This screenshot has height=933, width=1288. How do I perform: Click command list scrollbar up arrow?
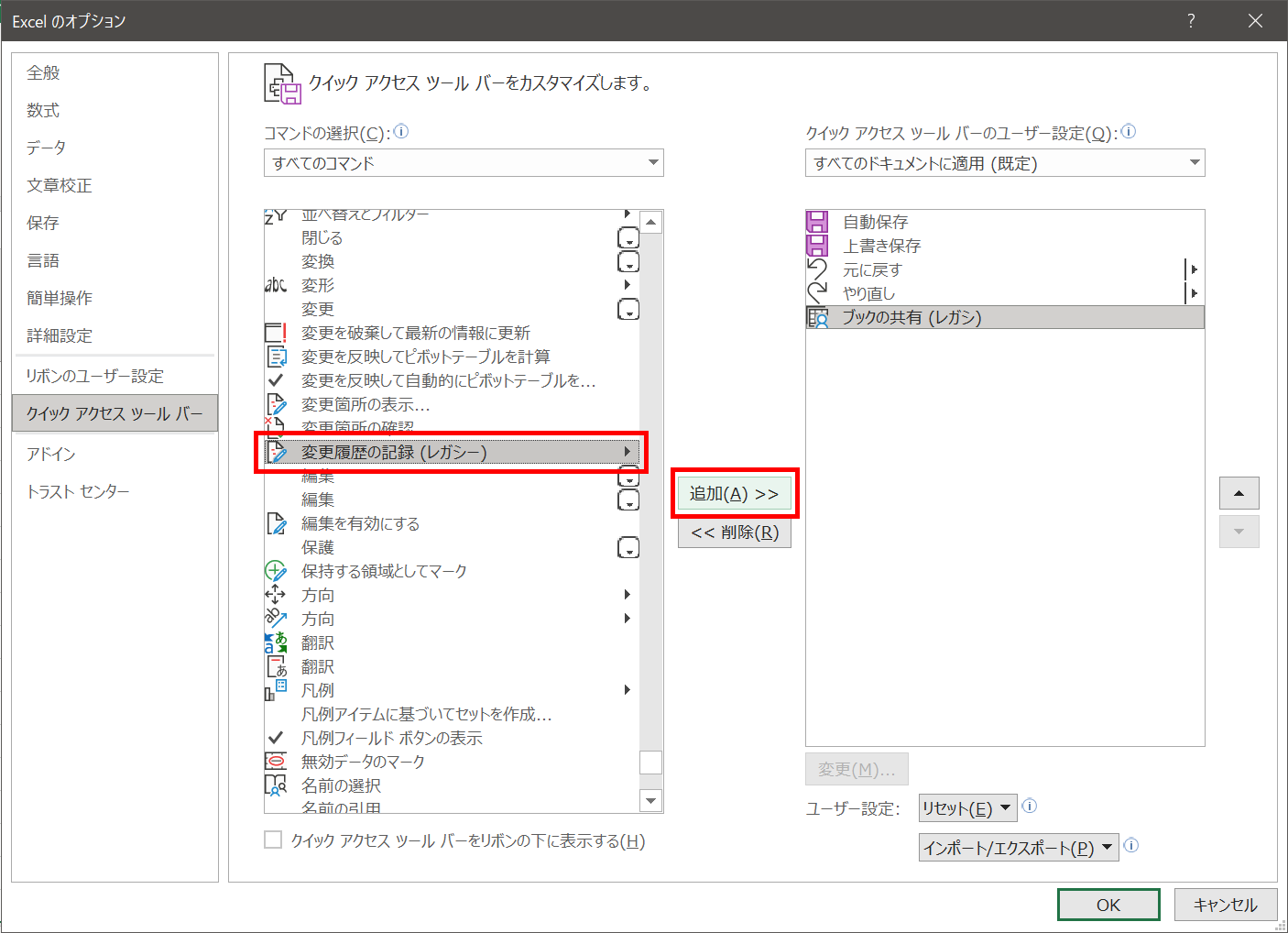tap(651, 223)
